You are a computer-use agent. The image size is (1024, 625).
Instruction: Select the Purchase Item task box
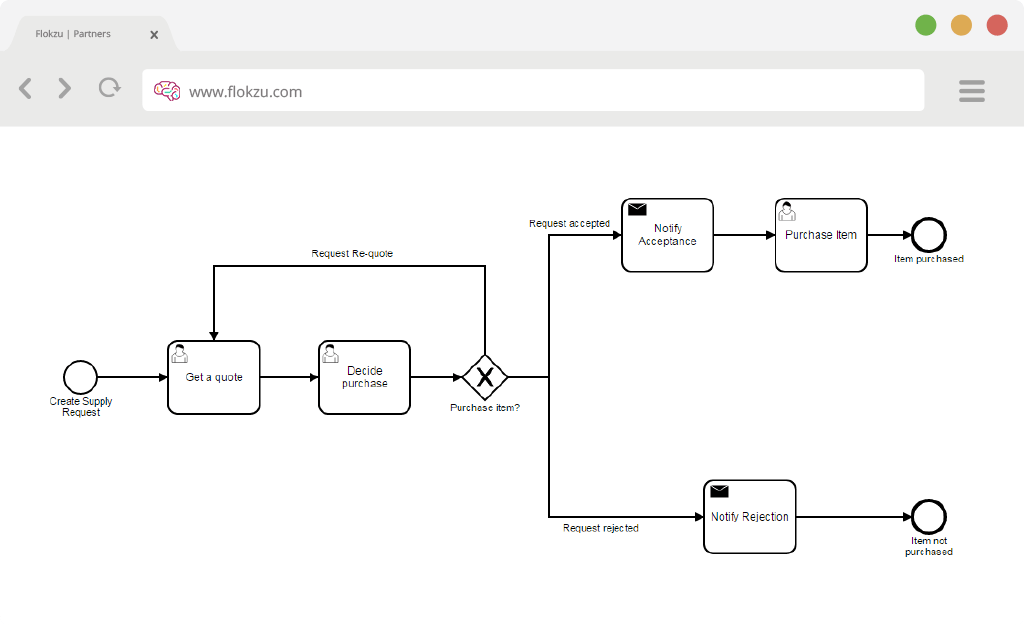pos(821,235)
